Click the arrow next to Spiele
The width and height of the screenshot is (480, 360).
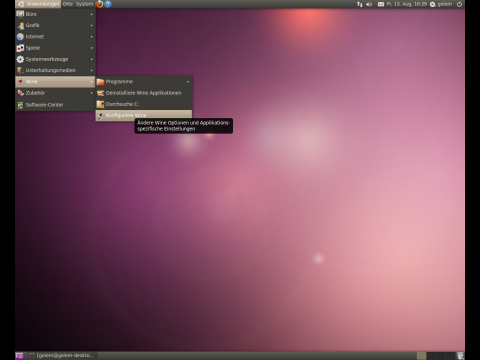click(x=92, y=48)
